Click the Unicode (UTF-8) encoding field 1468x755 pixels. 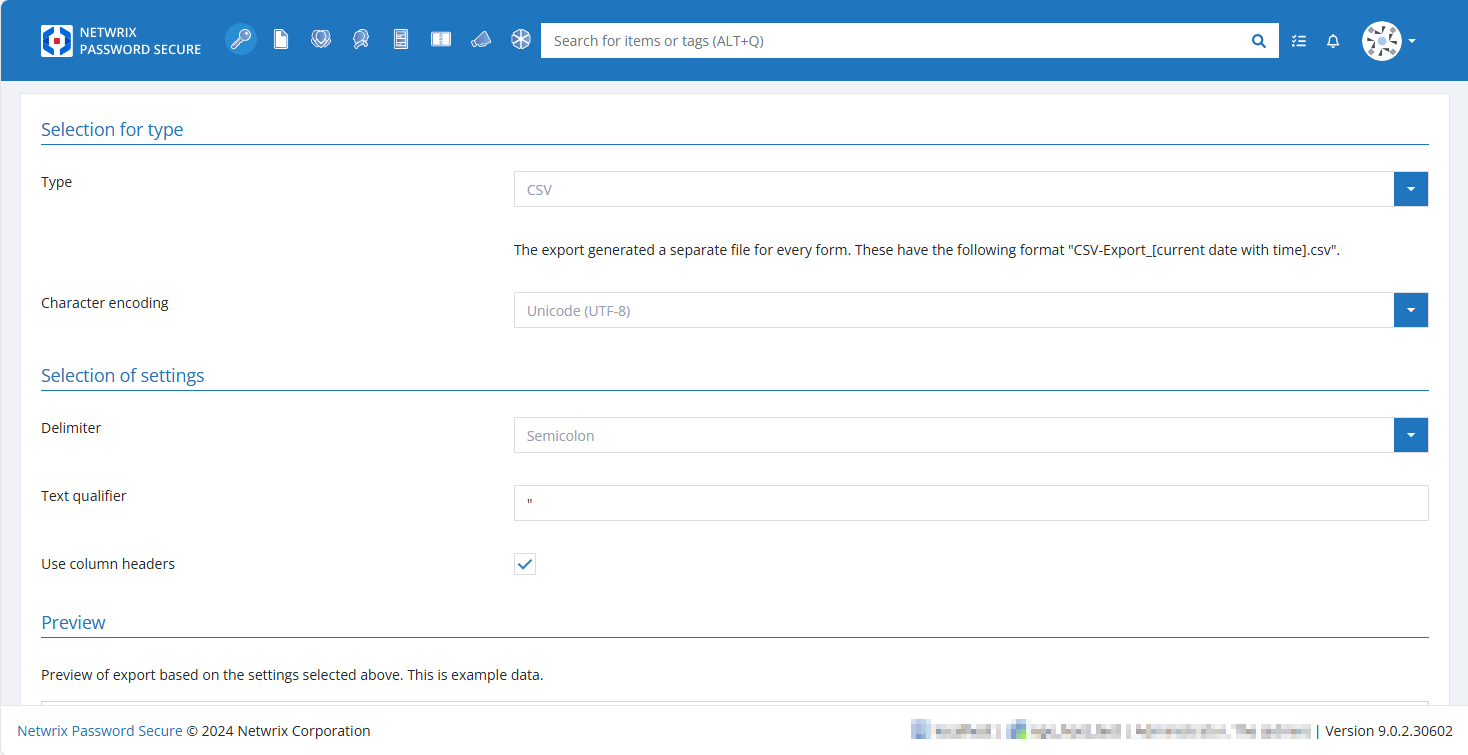954,310
